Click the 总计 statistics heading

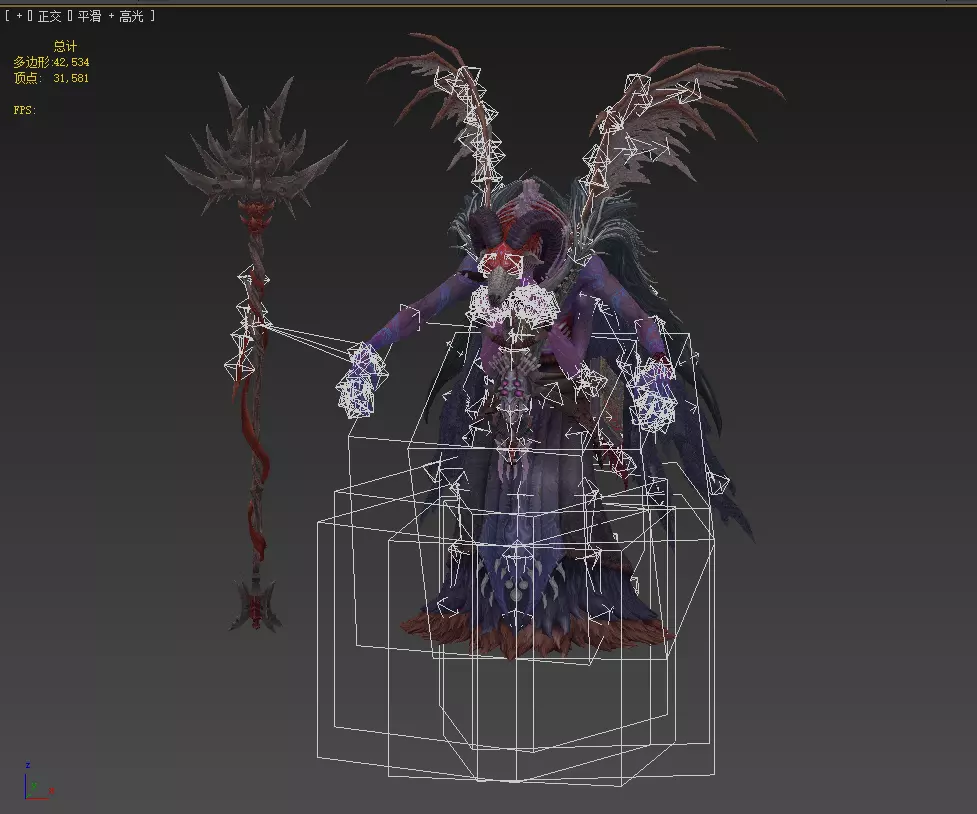[65, 46]
